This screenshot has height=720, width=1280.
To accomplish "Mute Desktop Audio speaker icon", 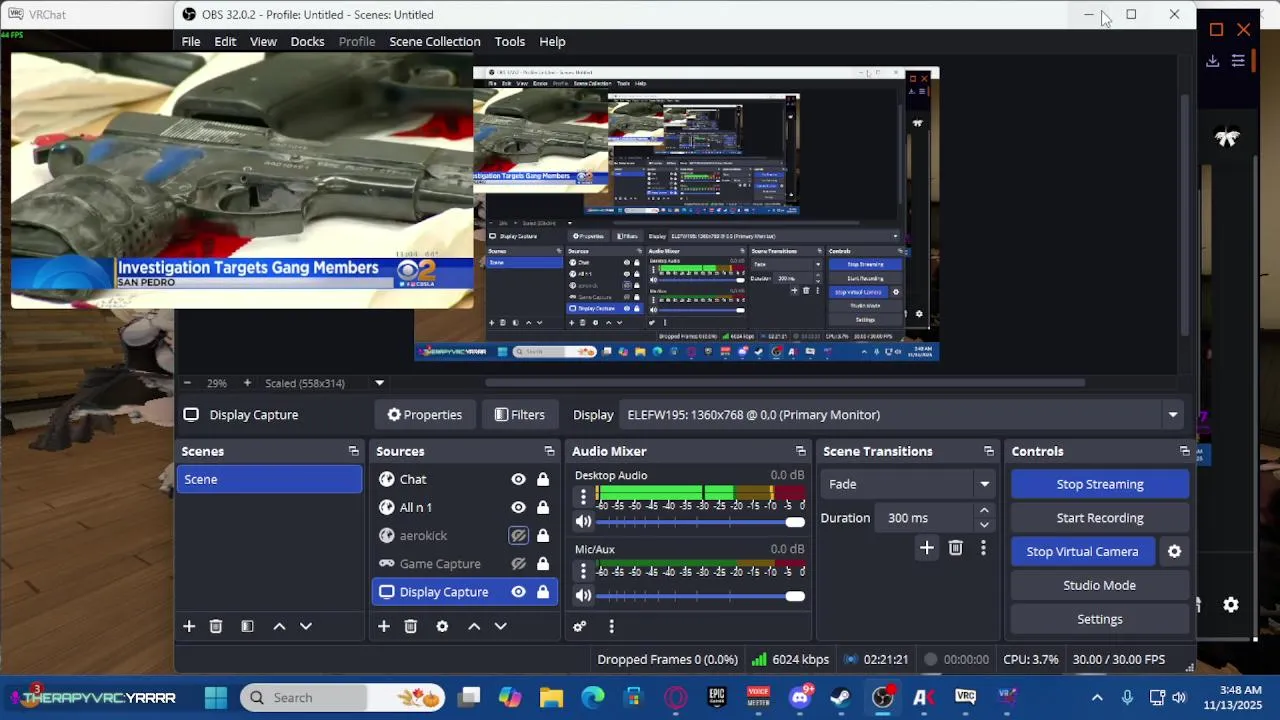I will [583, 522].
